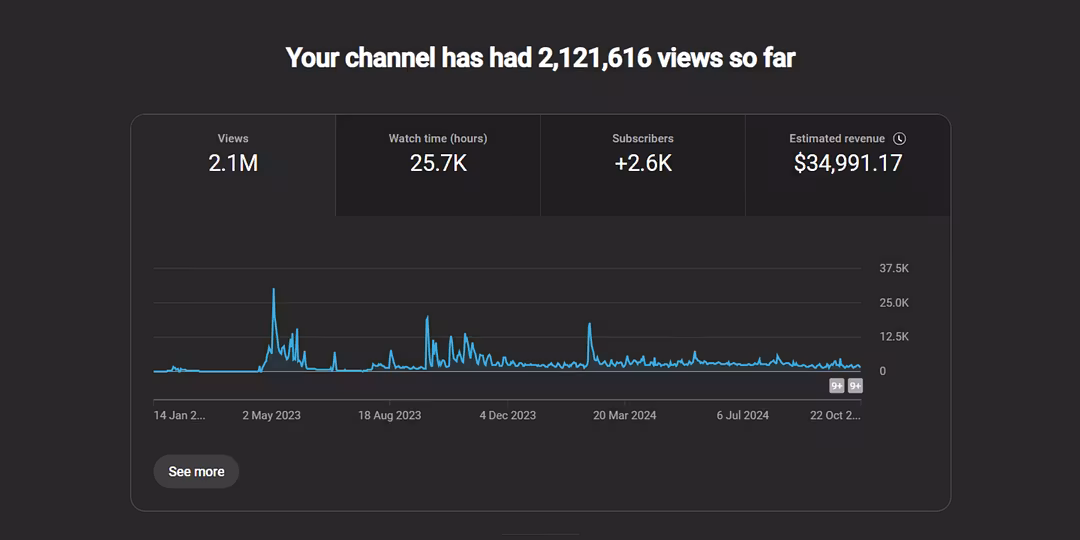1080x540 pixels.
Task: Switch to the Watch time (hours) tab
Action: click(438, 154)
